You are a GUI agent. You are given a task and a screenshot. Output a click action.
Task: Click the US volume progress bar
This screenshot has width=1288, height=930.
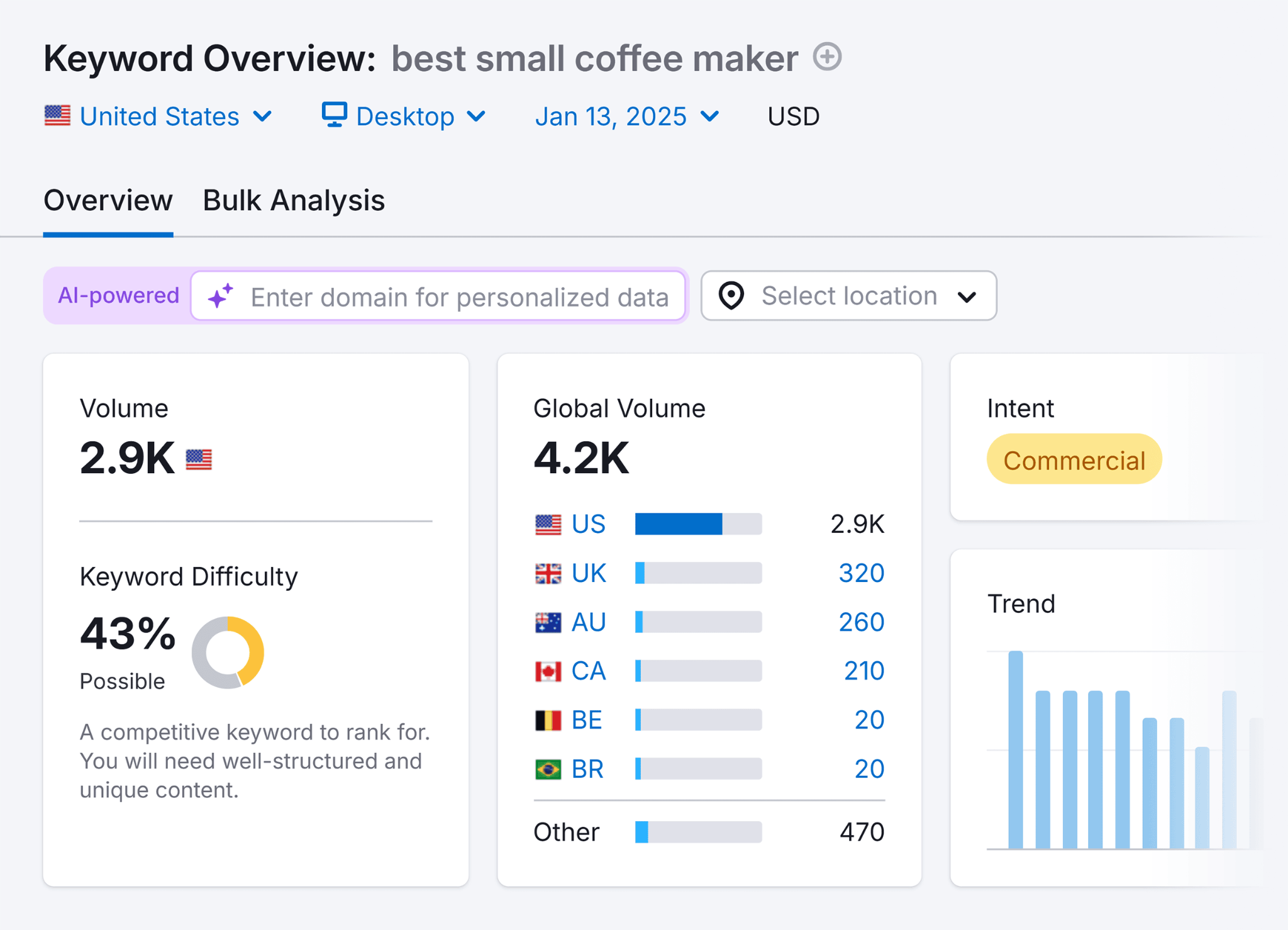pyautogui.click(x=698, y=523)
